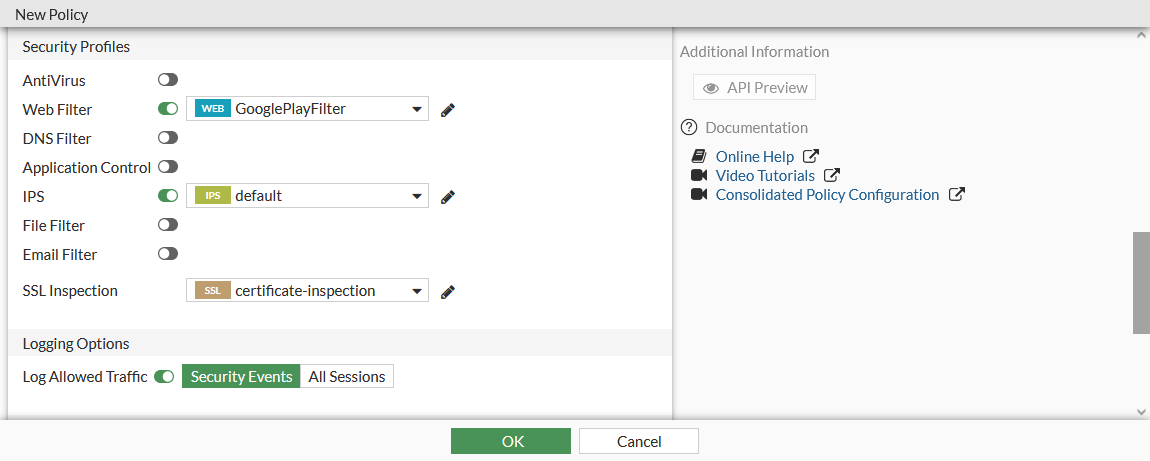The width and height of the screenshot is (1150, 461).
Task: Disable the Log Allowed Traffic toggle
Action: pyautogui.click(x=164, y=377)
